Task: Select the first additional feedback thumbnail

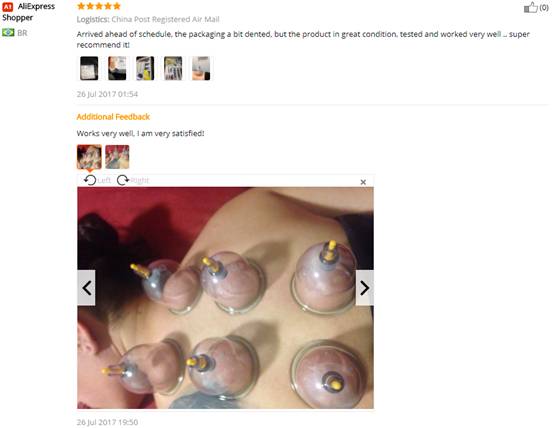Action: coord(89,157)
